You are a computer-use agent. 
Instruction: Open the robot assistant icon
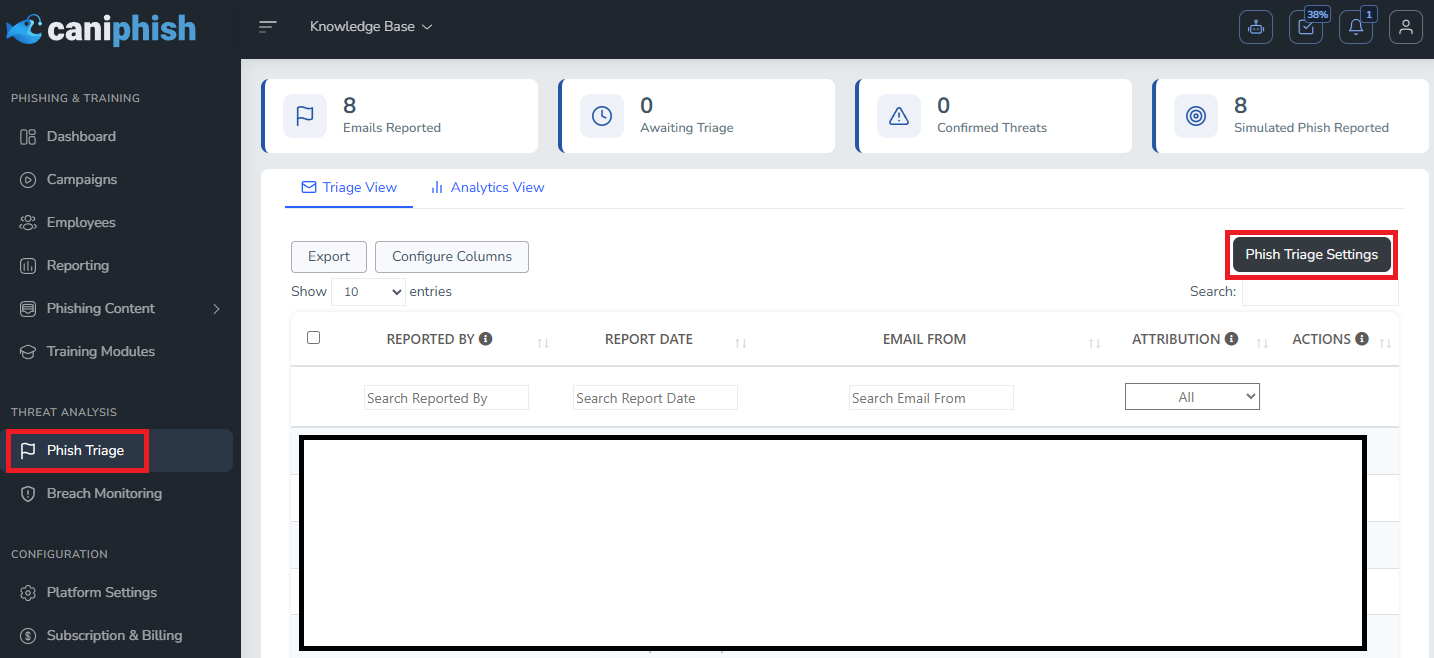click(1256, 27)
